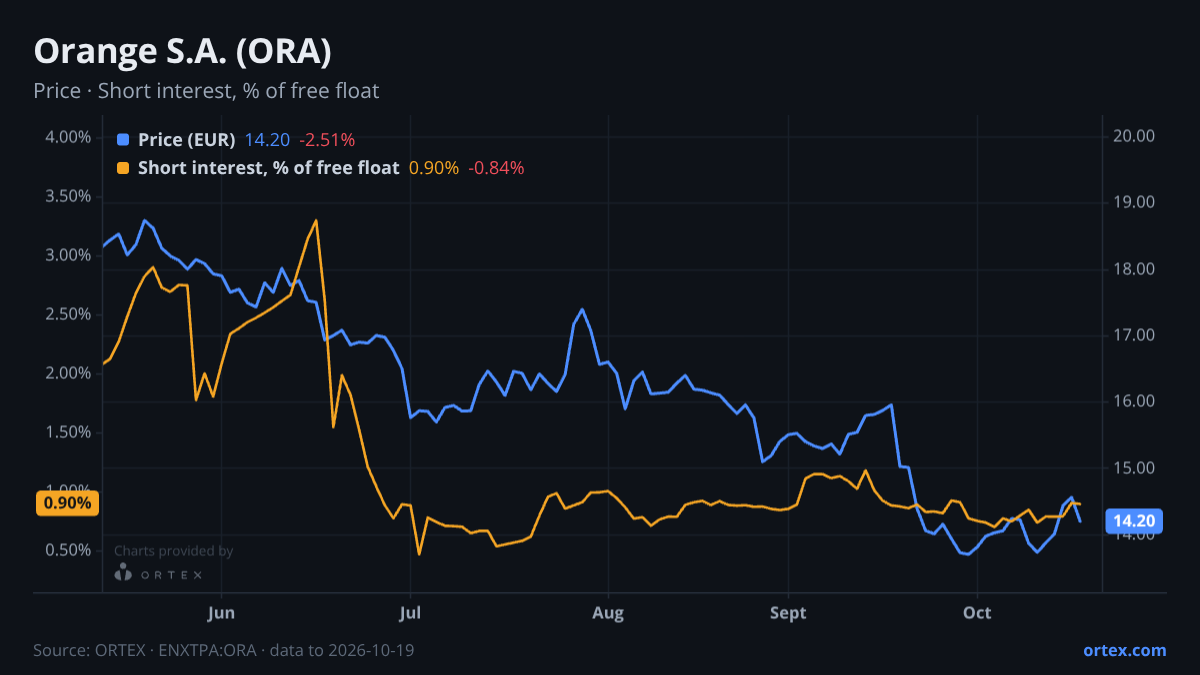The width and height of the screenshot is (1200, 675).
Task: Click the Oct label on the time axis
Action: (x=977, y=612)
